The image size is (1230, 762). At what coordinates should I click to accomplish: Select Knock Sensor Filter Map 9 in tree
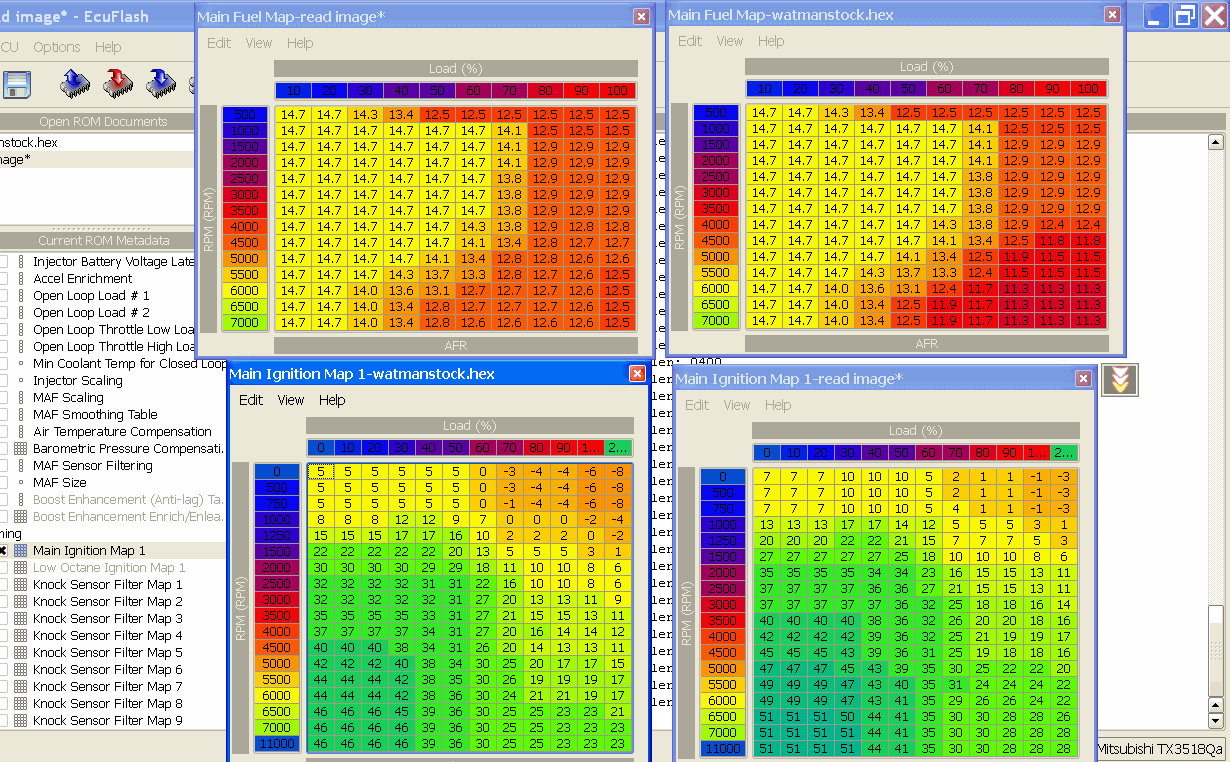point(107,721)
